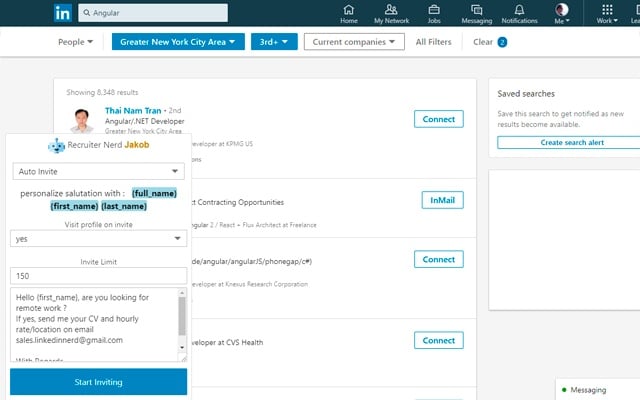The height and width of the screenshot is (400, 640).
Task: Click into the invite message text area
Action: (x=94, y=324)
